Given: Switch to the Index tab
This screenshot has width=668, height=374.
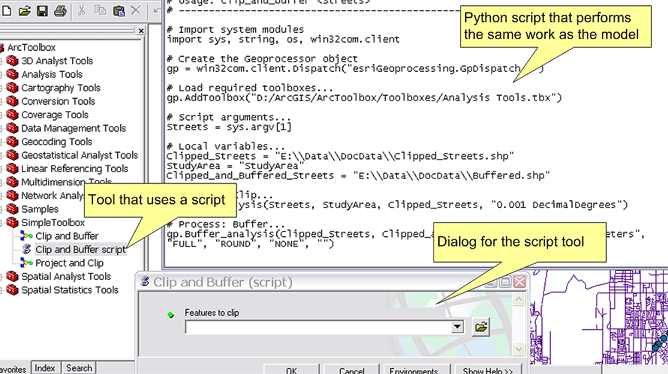Looking at the screenshot, I should coord(45,368).
